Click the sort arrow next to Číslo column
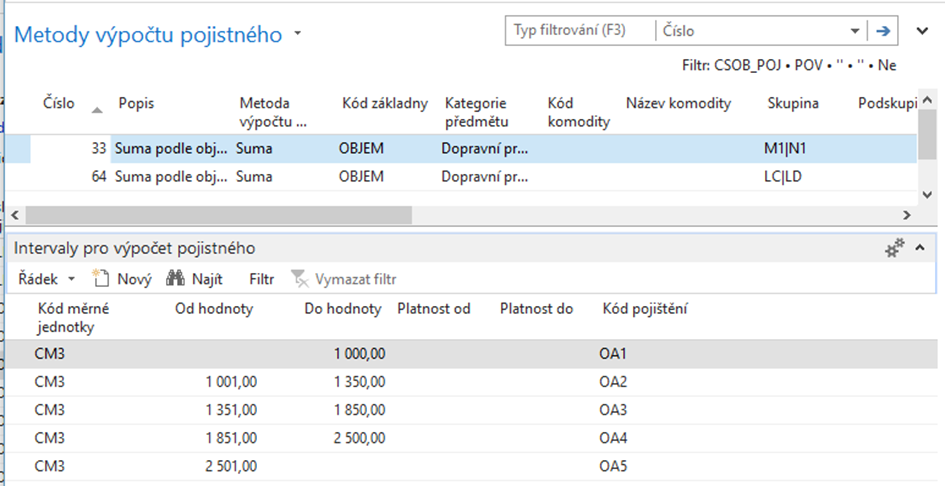Viewport: 945px width, 486px height. (97, 109)
